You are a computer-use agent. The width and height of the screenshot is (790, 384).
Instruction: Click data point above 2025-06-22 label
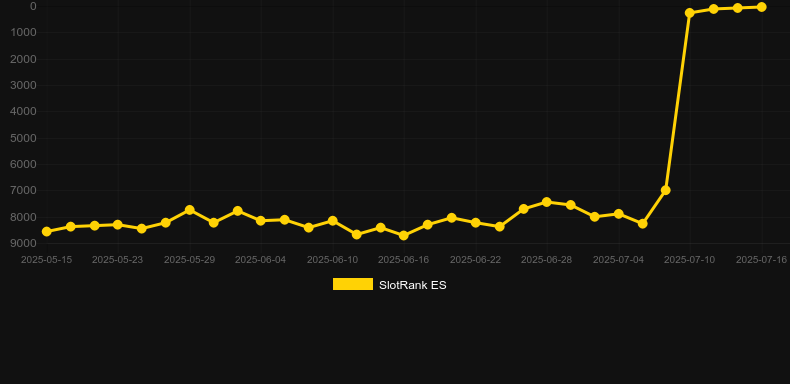[476, 222]
